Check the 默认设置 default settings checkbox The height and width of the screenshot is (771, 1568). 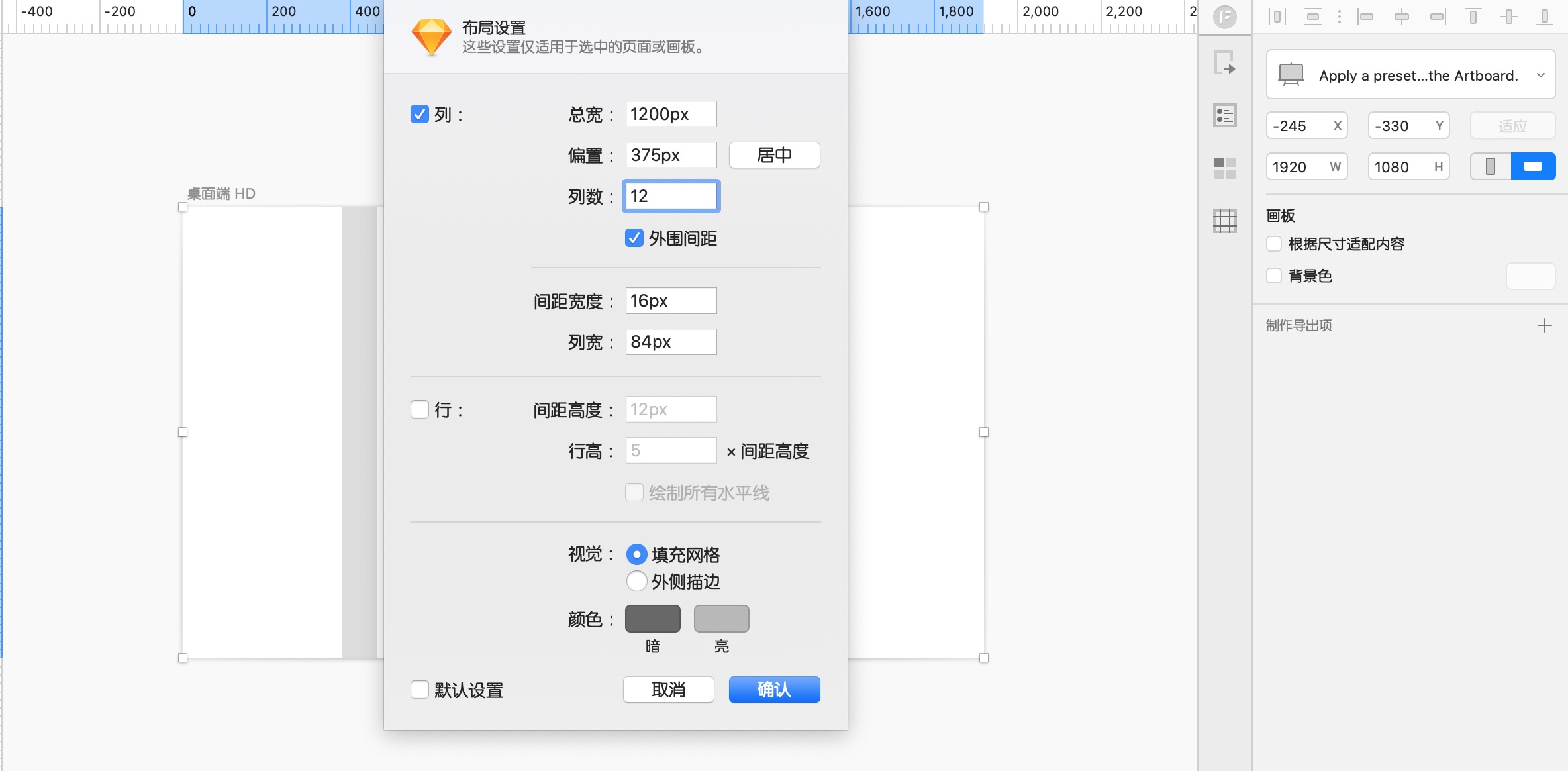pyautogui.click(x=420, y=690)
